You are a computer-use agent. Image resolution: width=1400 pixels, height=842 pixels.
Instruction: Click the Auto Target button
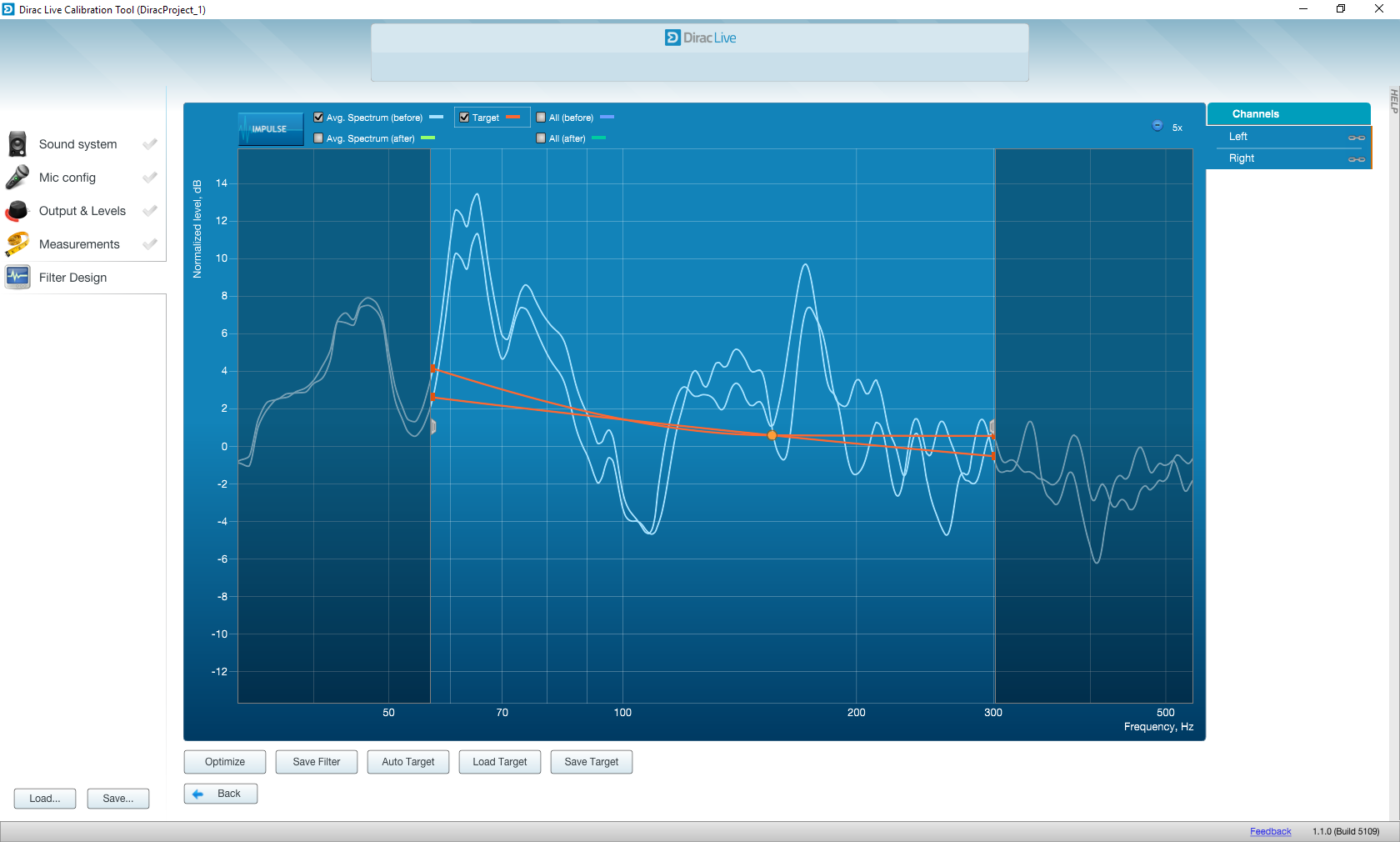pyautogui.click(x=408, y=762)
